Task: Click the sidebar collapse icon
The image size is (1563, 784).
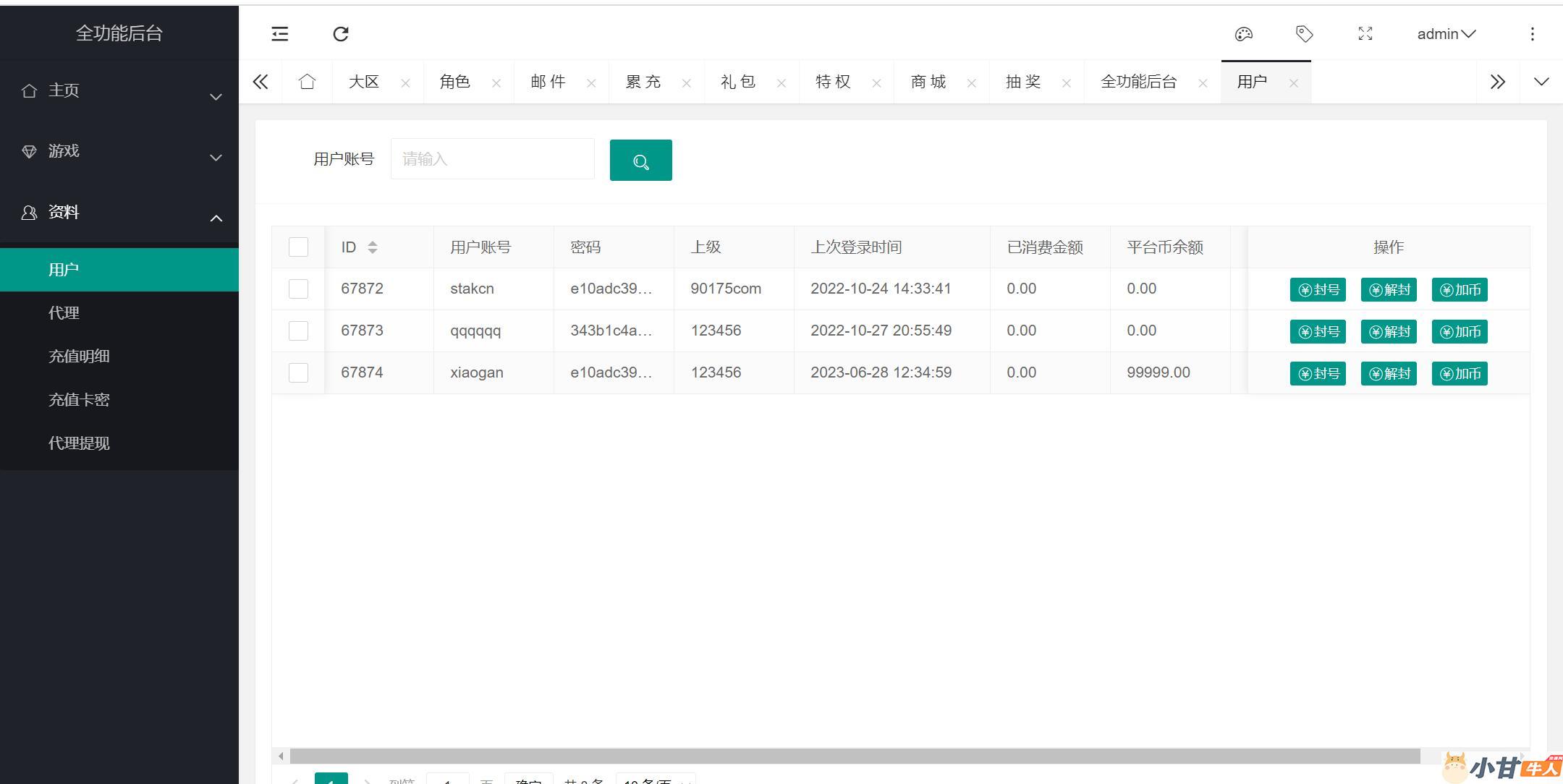Action: pyautogui.click(x=280, y=34)
